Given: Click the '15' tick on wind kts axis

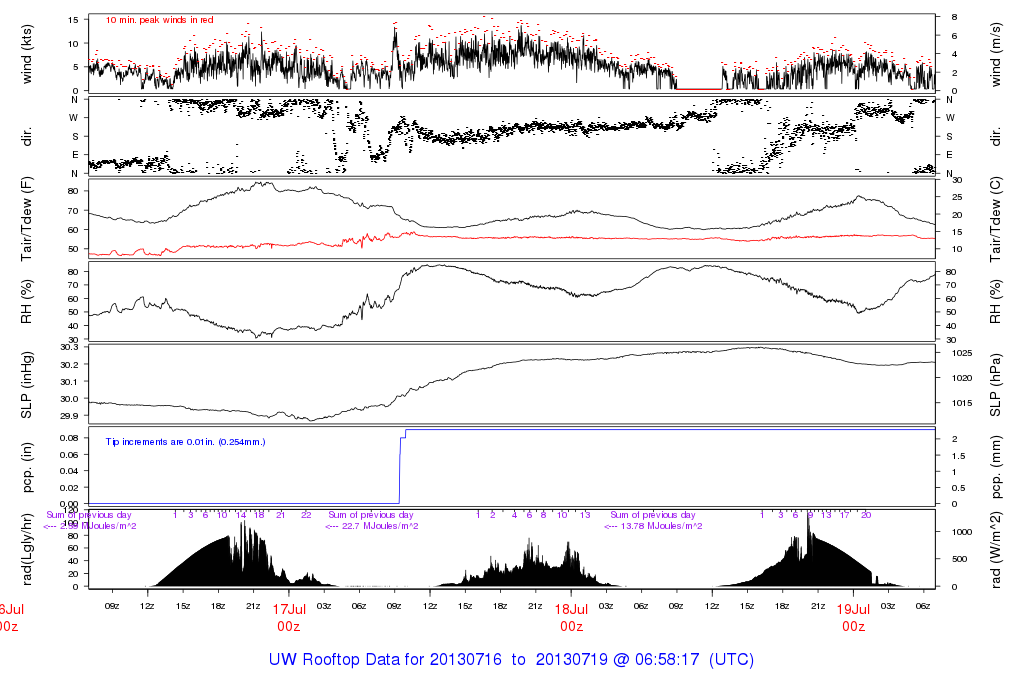Looking at the screenshot, I should click(73, 20).
